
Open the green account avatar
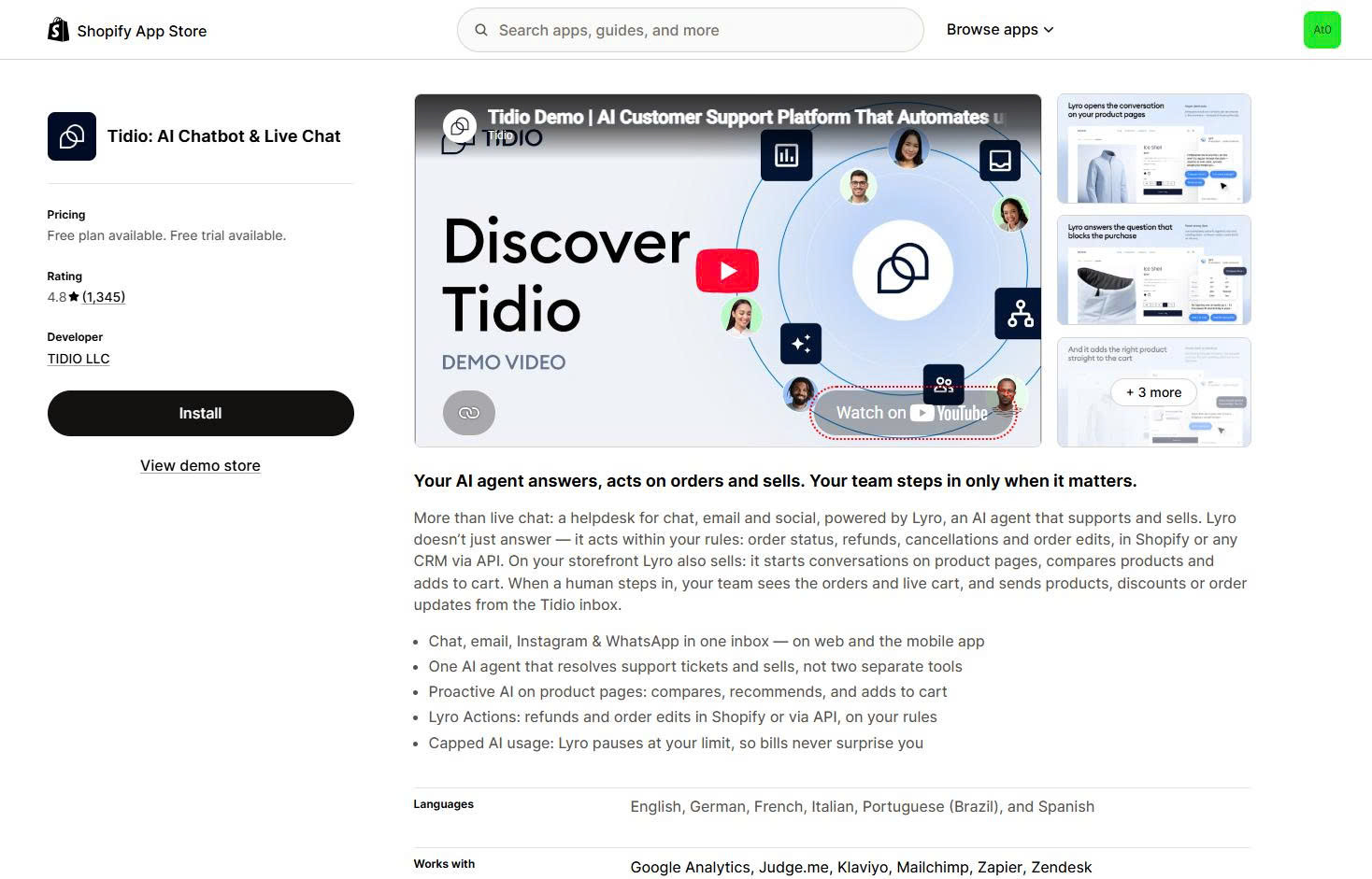click(1322, 30)
